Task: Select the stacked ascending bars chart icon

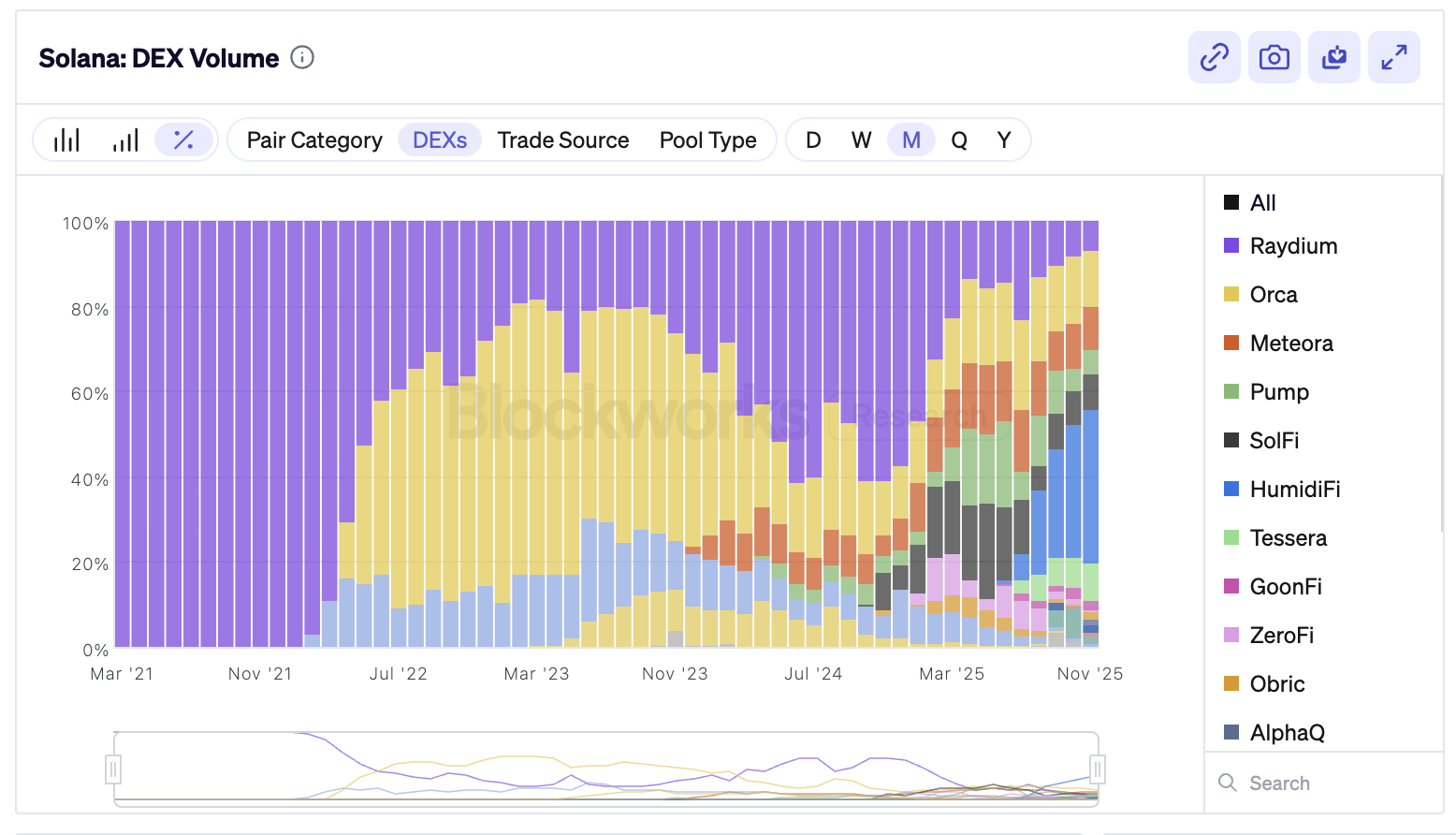Action: (x=125, y=140)
